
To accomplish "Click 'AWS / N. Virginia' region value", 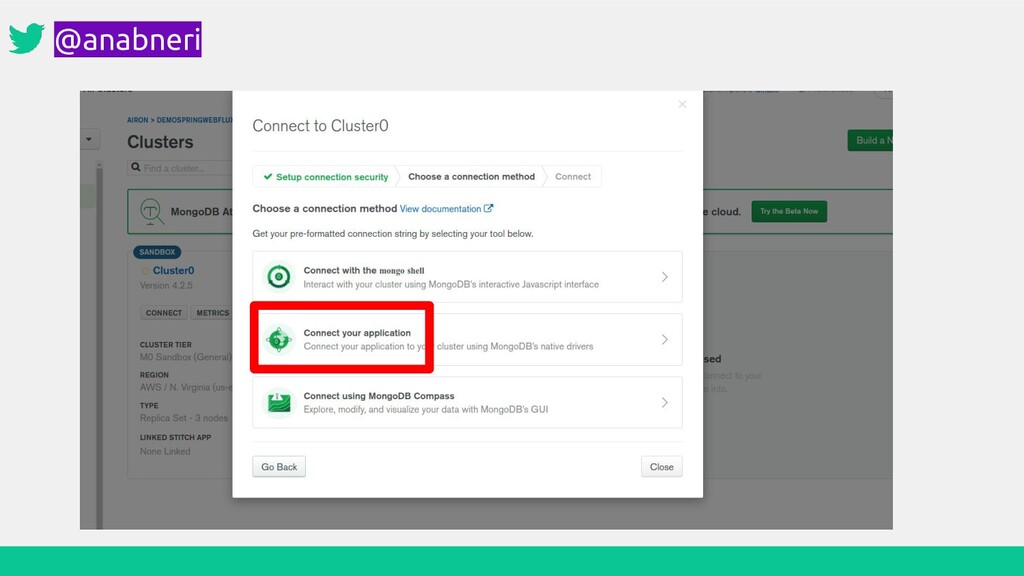I will click(x=185, y=387).
